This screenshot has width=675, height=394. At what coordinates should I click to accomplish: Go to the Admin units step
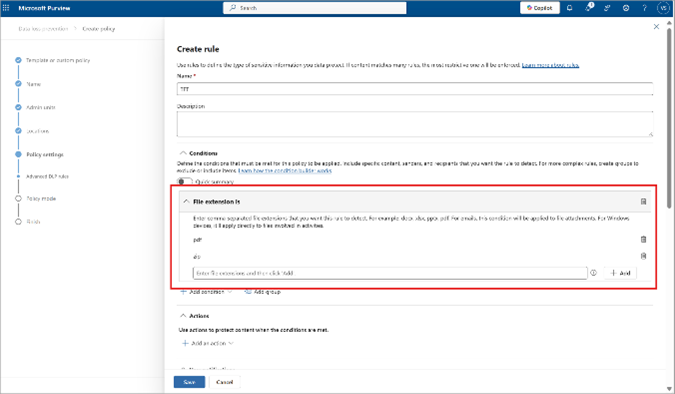[41, 107]
